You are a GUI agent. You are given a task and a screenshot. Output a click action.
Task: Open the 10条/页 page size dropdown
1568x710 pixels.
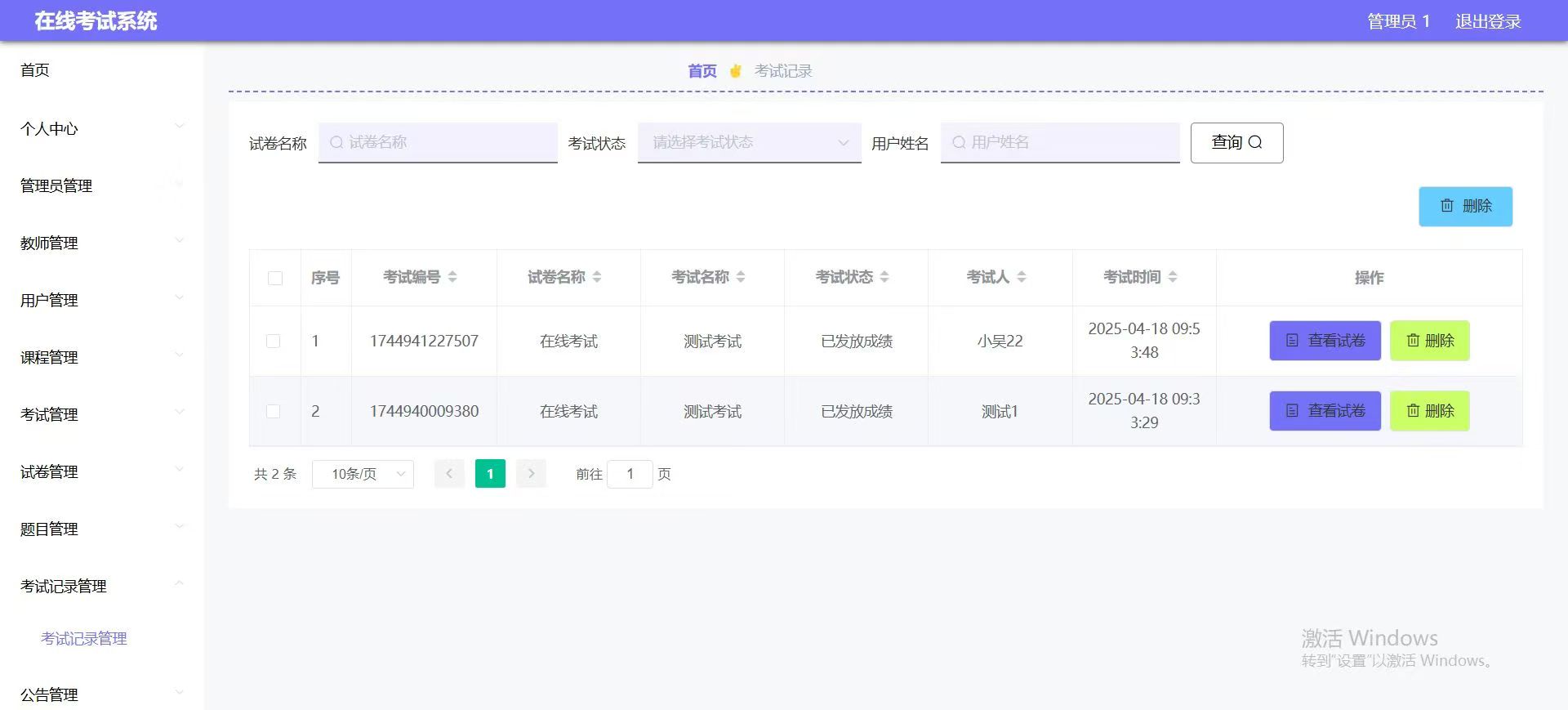click(363, 474)
